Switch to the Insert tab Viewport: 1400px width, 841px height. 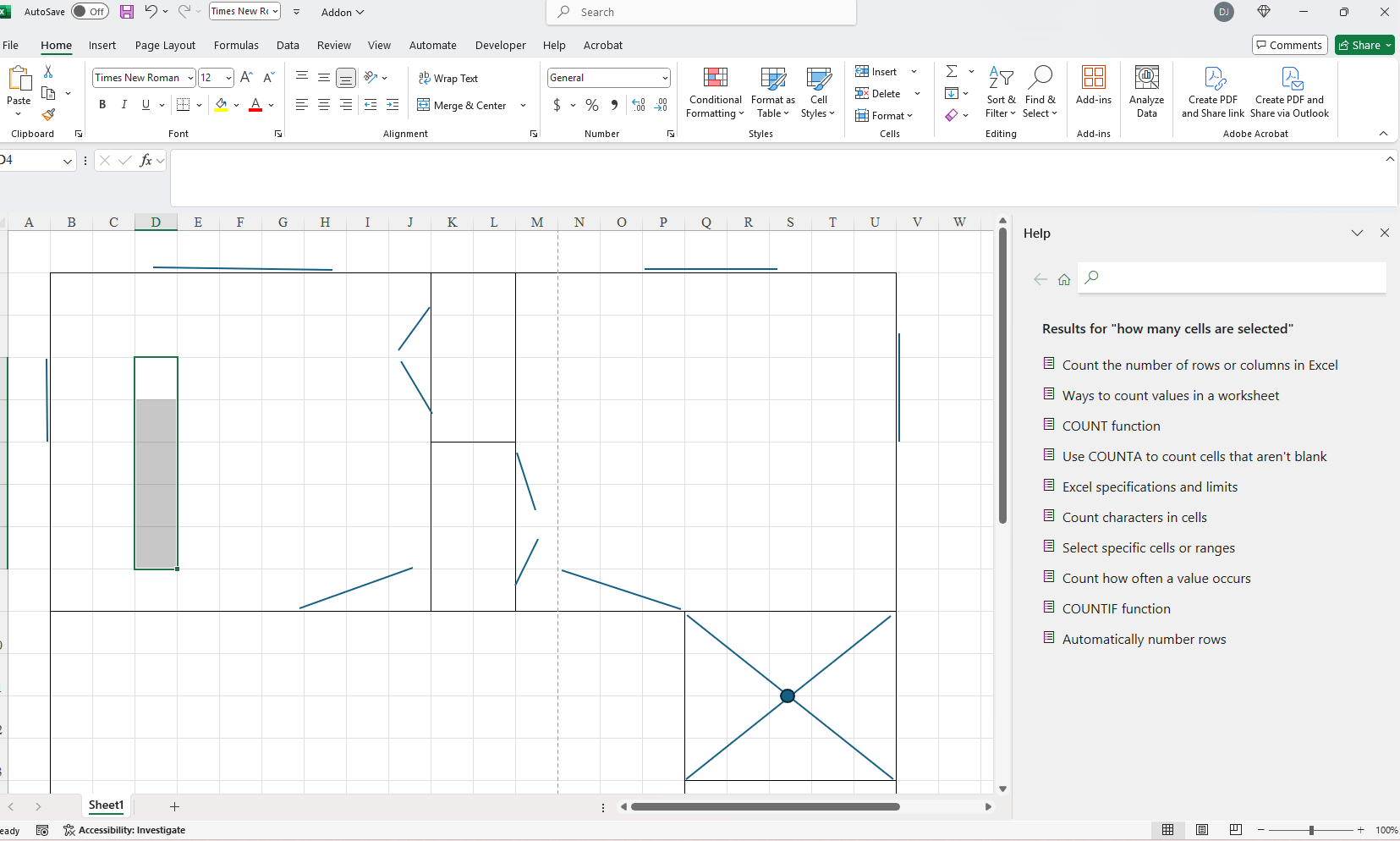102,45
